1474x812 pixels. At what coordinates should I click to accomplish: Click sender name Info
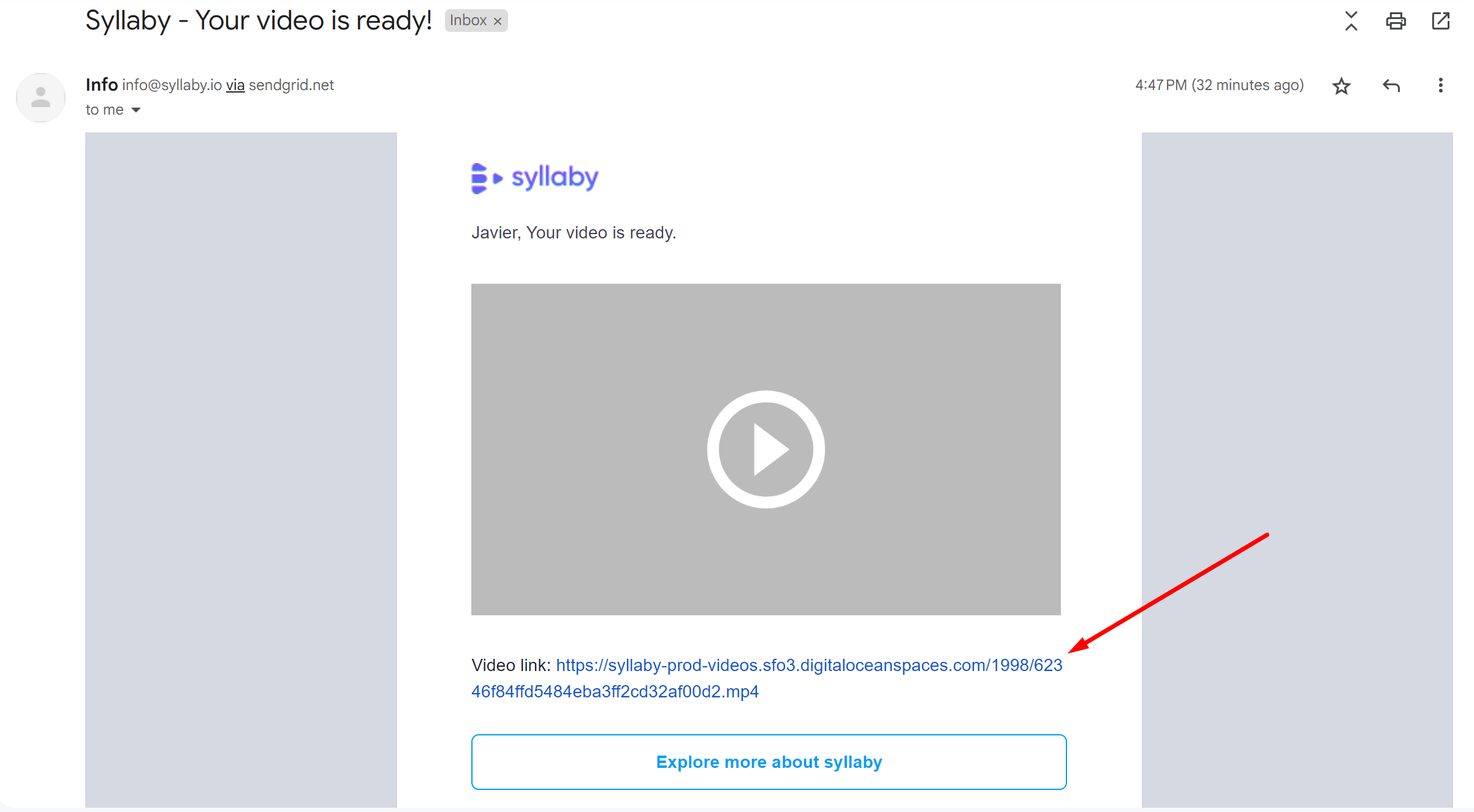[x=102, y=85]
